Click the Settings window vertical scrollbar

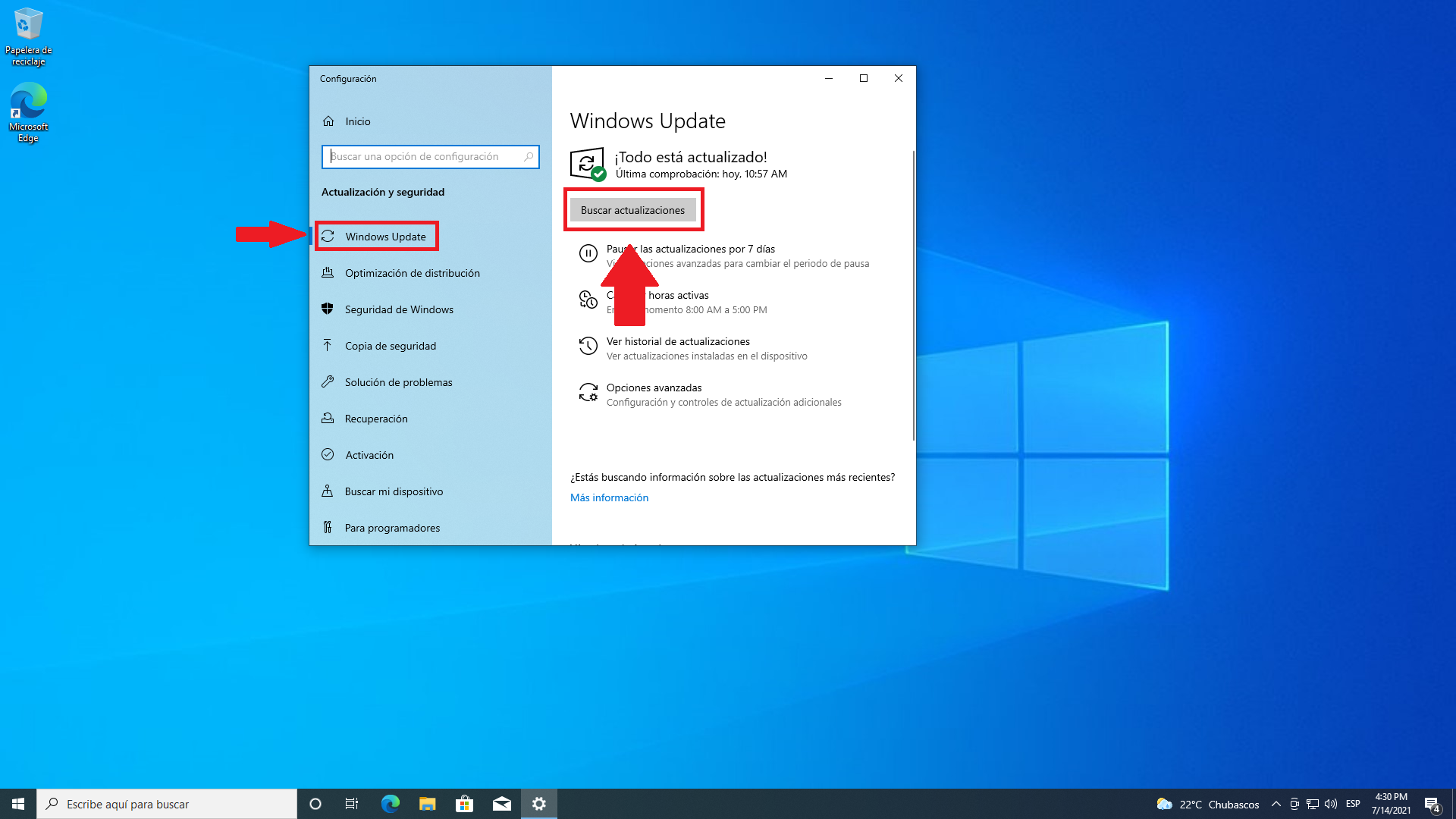[x=913, y=296]
